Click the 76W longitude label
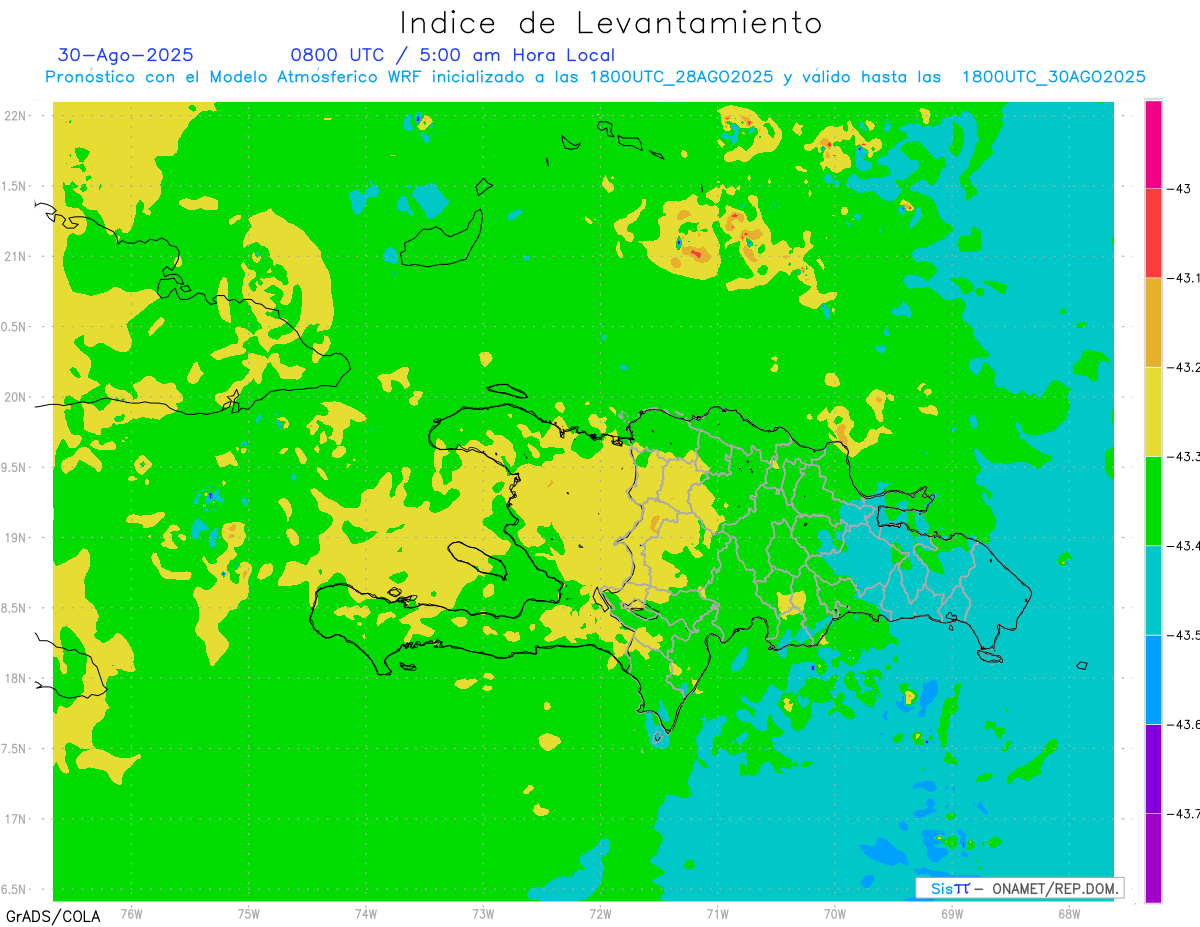Viewport: 1200px width, 927px height. tap(131, 914)
